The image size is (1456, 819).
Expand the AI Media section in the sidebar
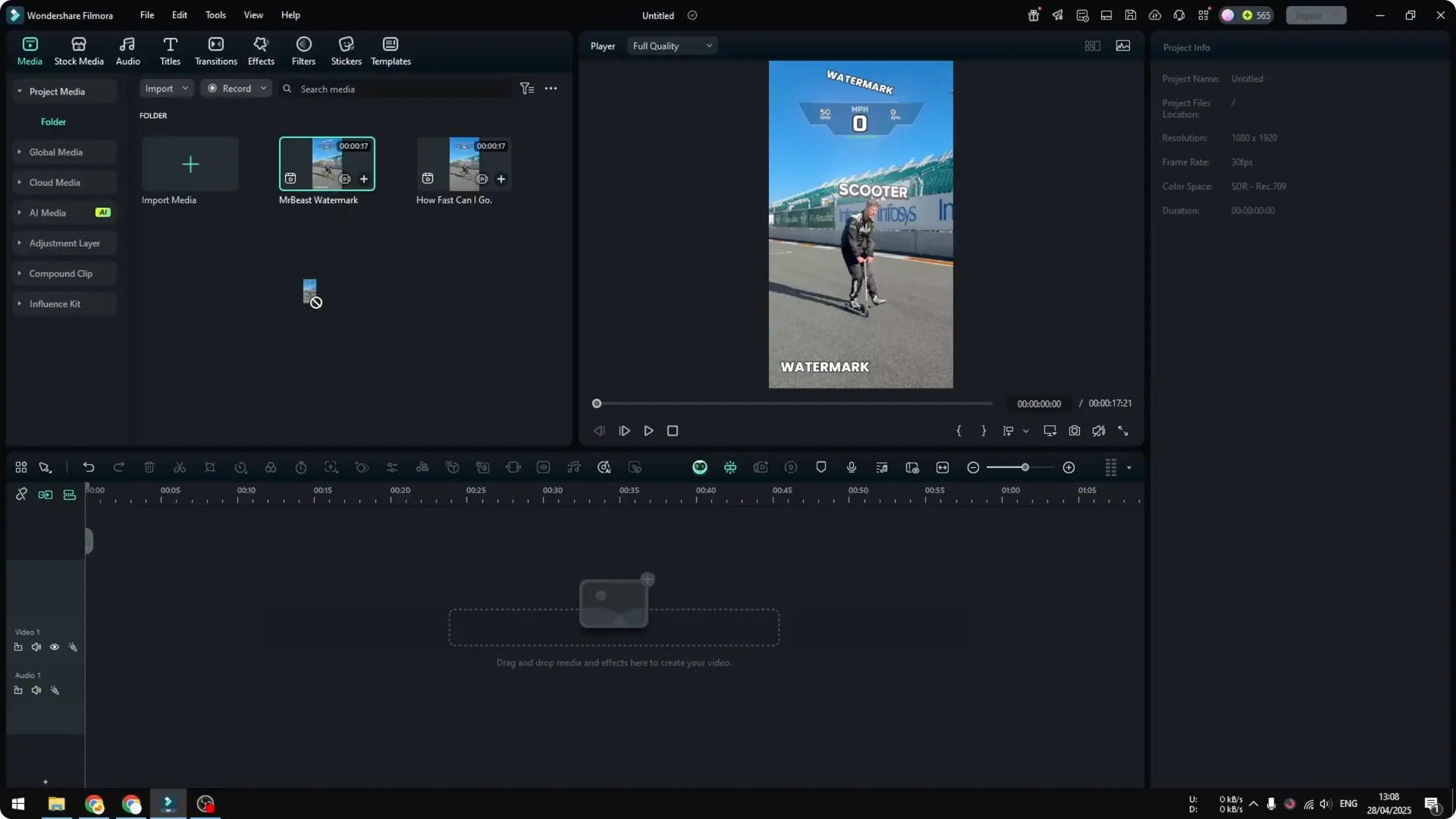point(20,212)
